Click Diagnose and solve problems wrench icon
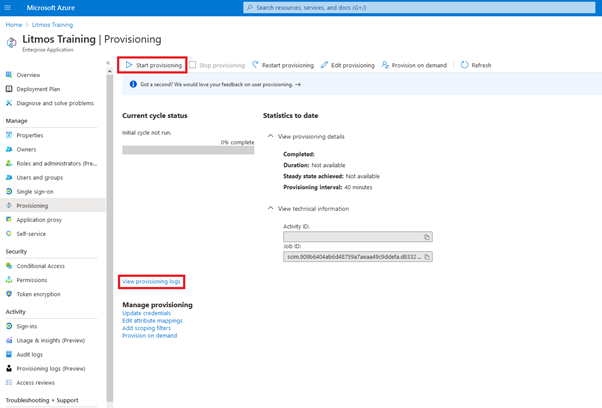This screenshot has height=408, width=602. coord(9,103)
